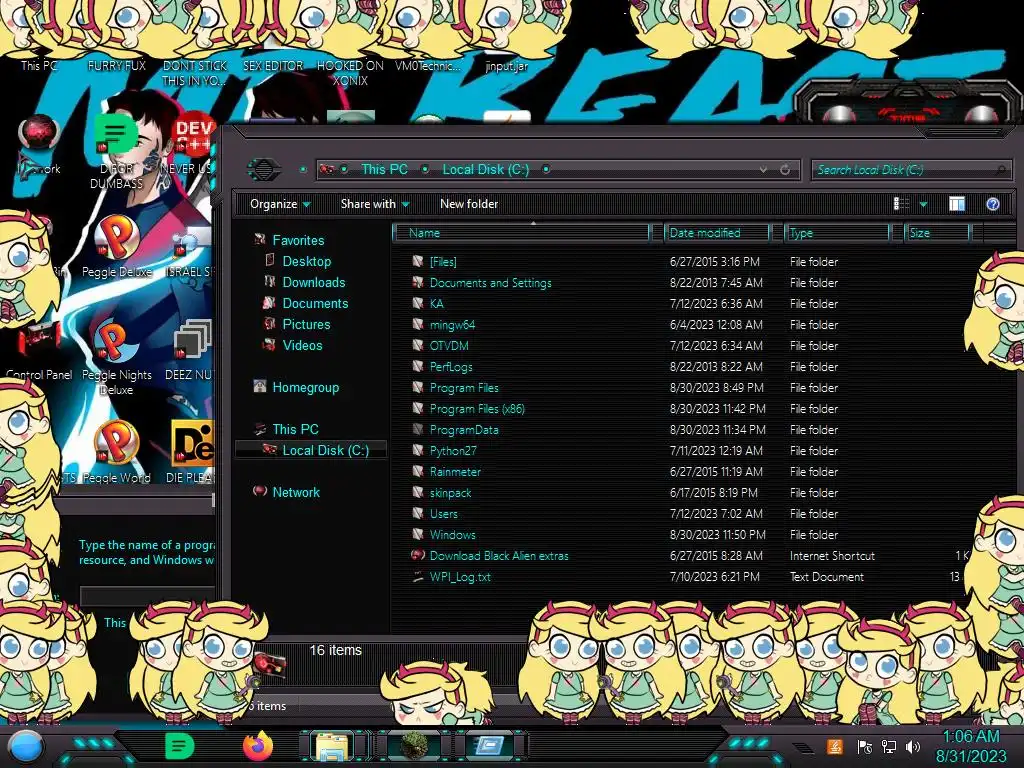Click the Java tray icon
This screenshot has height=768, width=1024.
coord(835,746)
